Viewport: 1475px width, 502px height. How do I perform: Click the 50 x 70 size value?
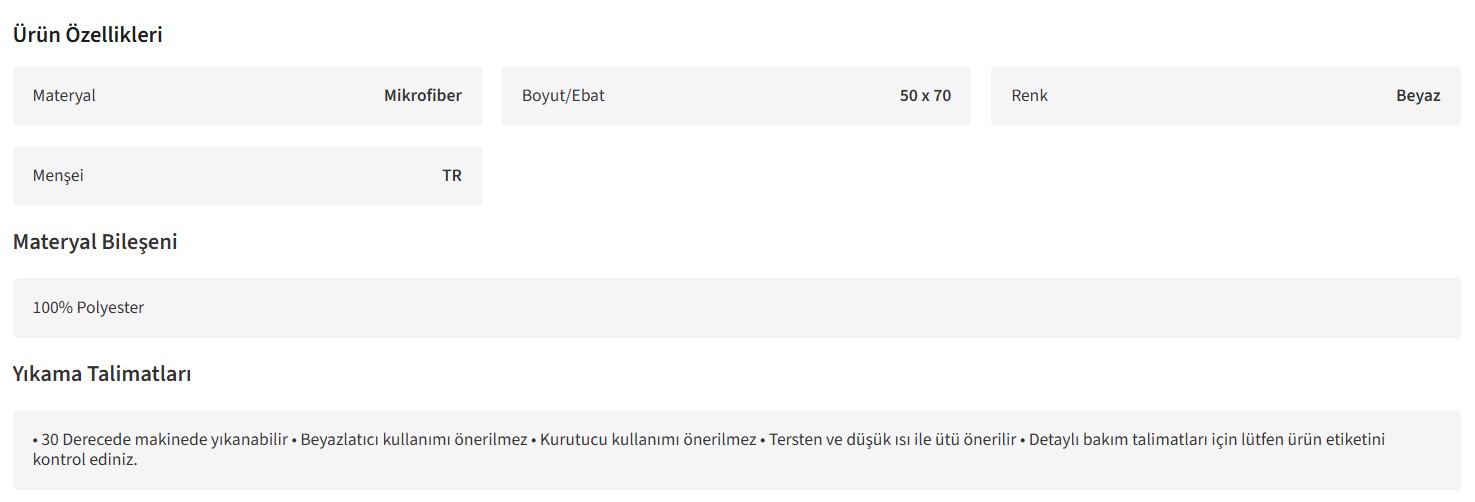(925, 96)
